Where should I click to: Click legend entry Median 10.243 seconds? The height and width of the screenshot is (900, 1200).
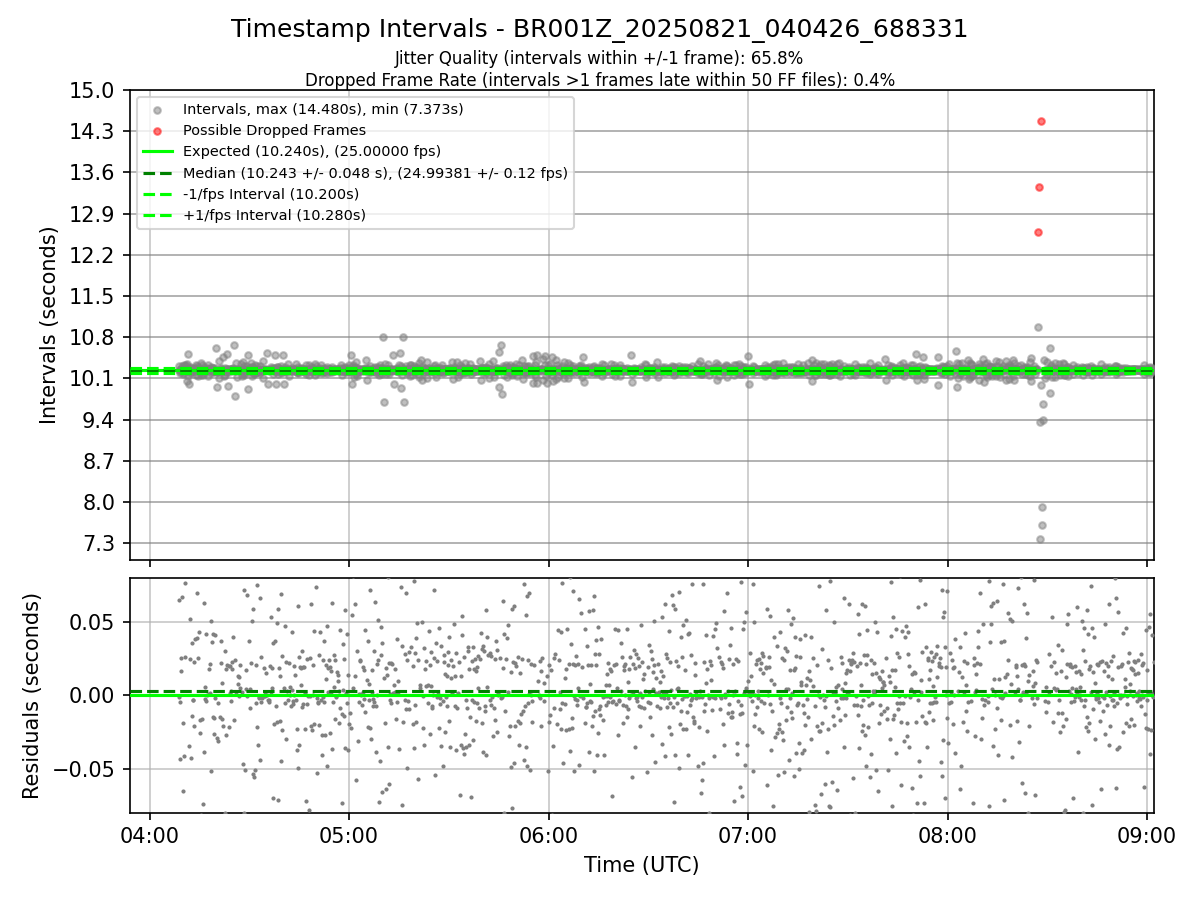(x=375, y=173)
